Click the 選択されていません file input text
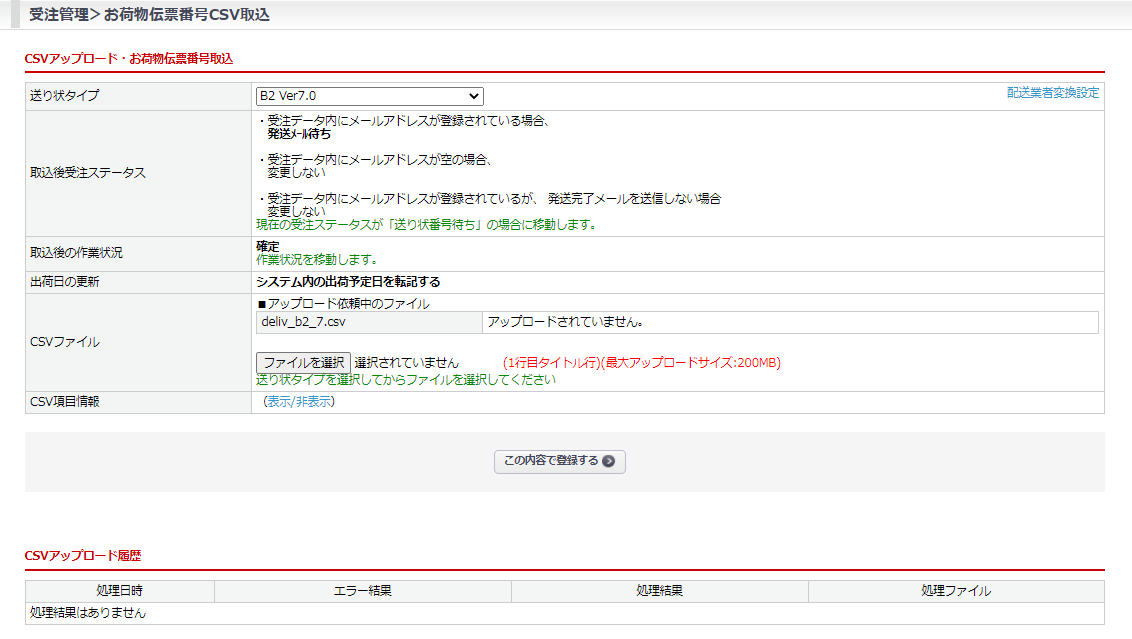 [x=406, y=362]
